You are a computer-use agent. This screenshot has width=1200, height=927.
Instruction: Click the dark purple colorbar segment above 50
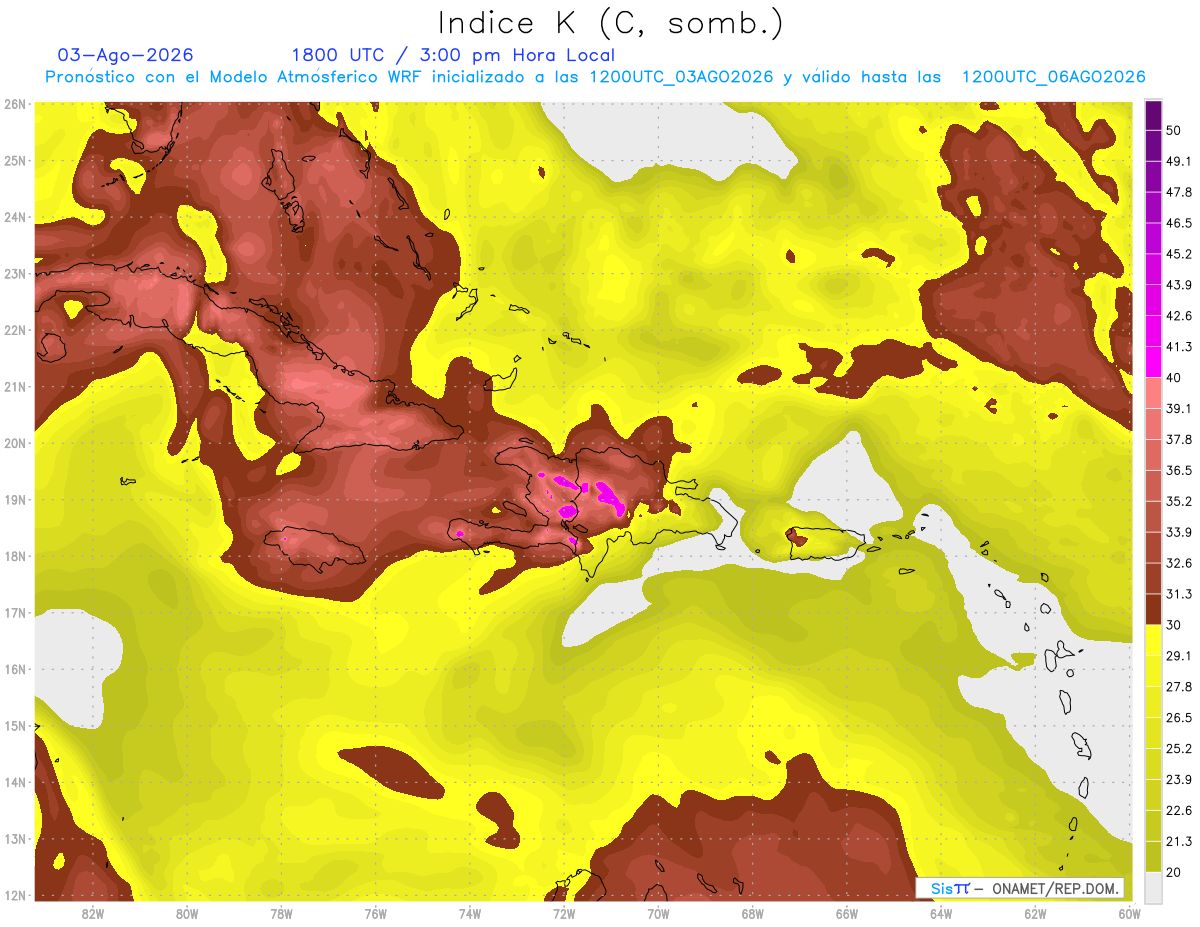click(x=1154, y=115)
